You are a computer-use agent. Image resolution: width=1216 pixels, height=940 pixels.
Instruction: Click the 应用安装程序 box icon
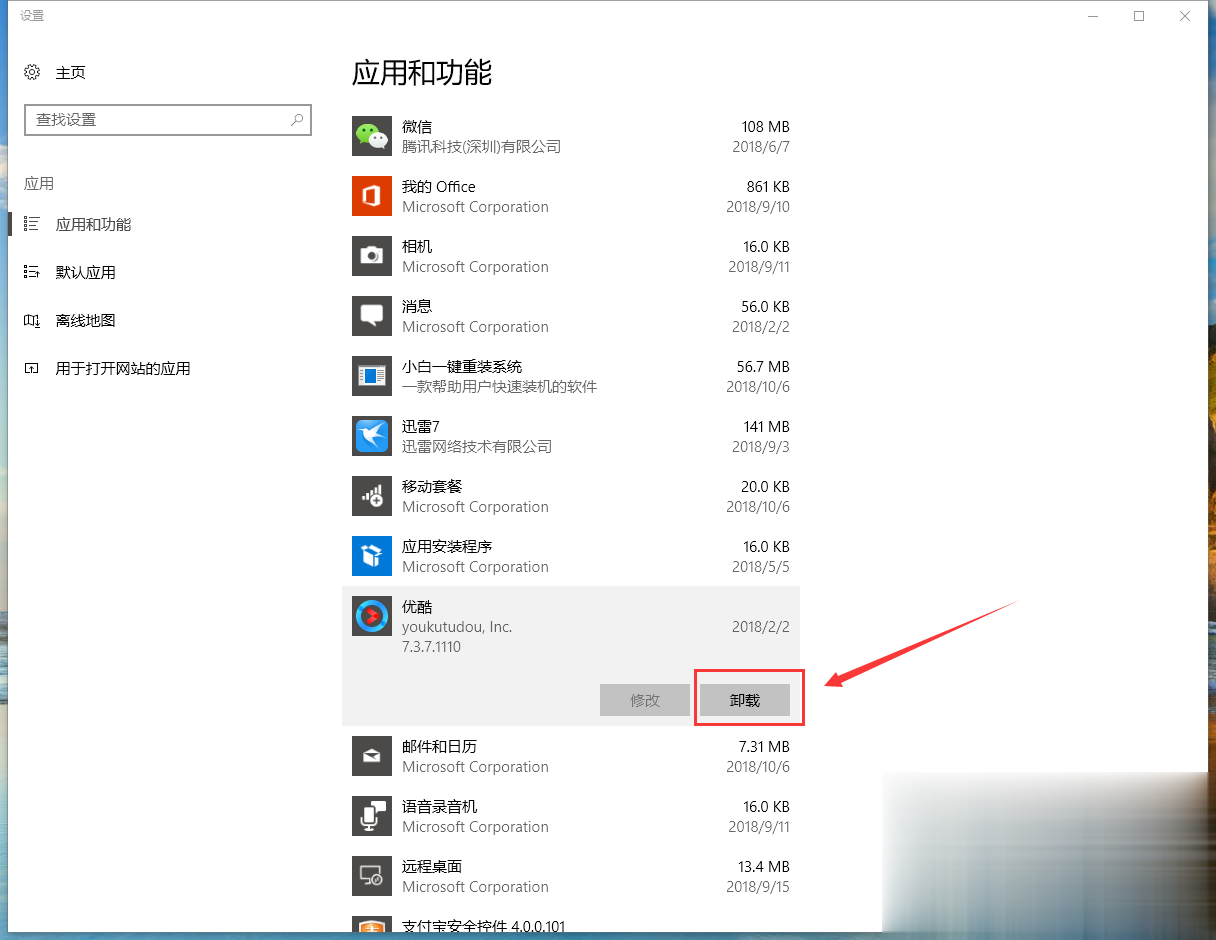pos(372,556)
